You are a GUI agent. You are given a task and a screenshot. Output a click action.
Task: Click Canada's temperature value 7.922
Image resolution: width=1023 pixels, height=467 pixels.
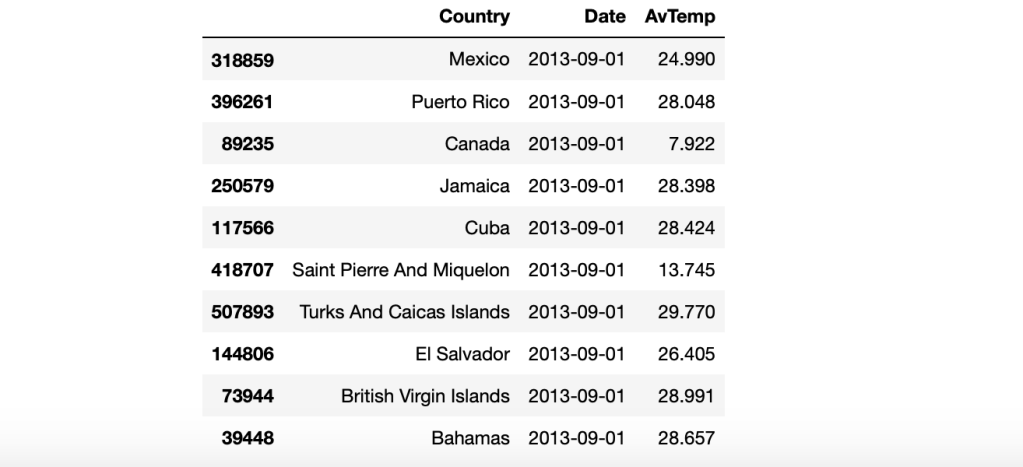pos(693,144)
